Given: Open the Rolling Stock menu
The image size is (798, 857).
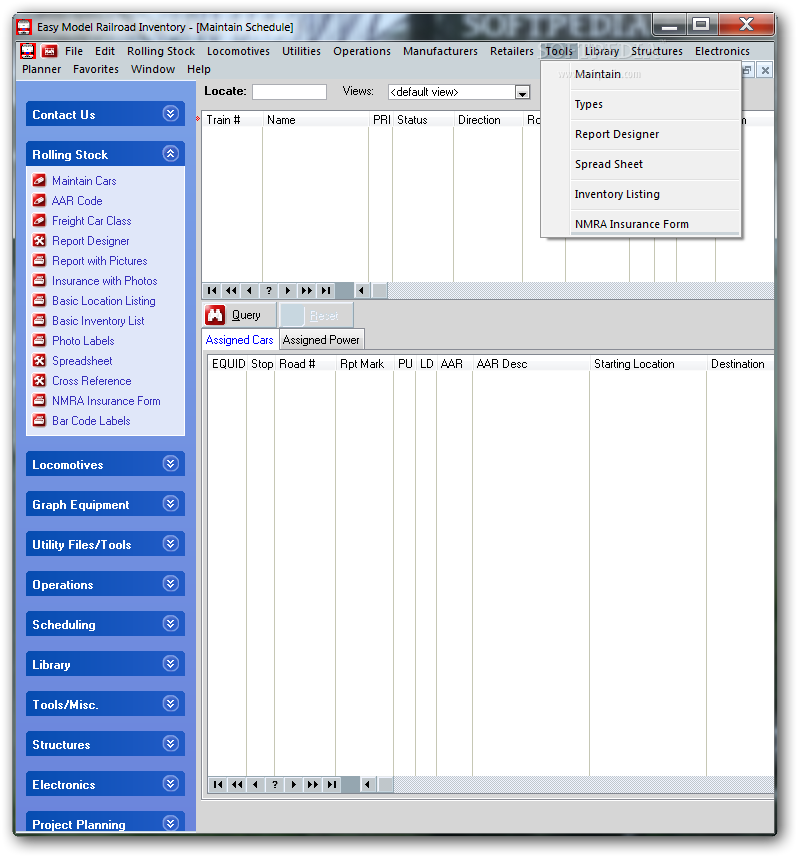Looking at the screenshot, I should point(161,51).
